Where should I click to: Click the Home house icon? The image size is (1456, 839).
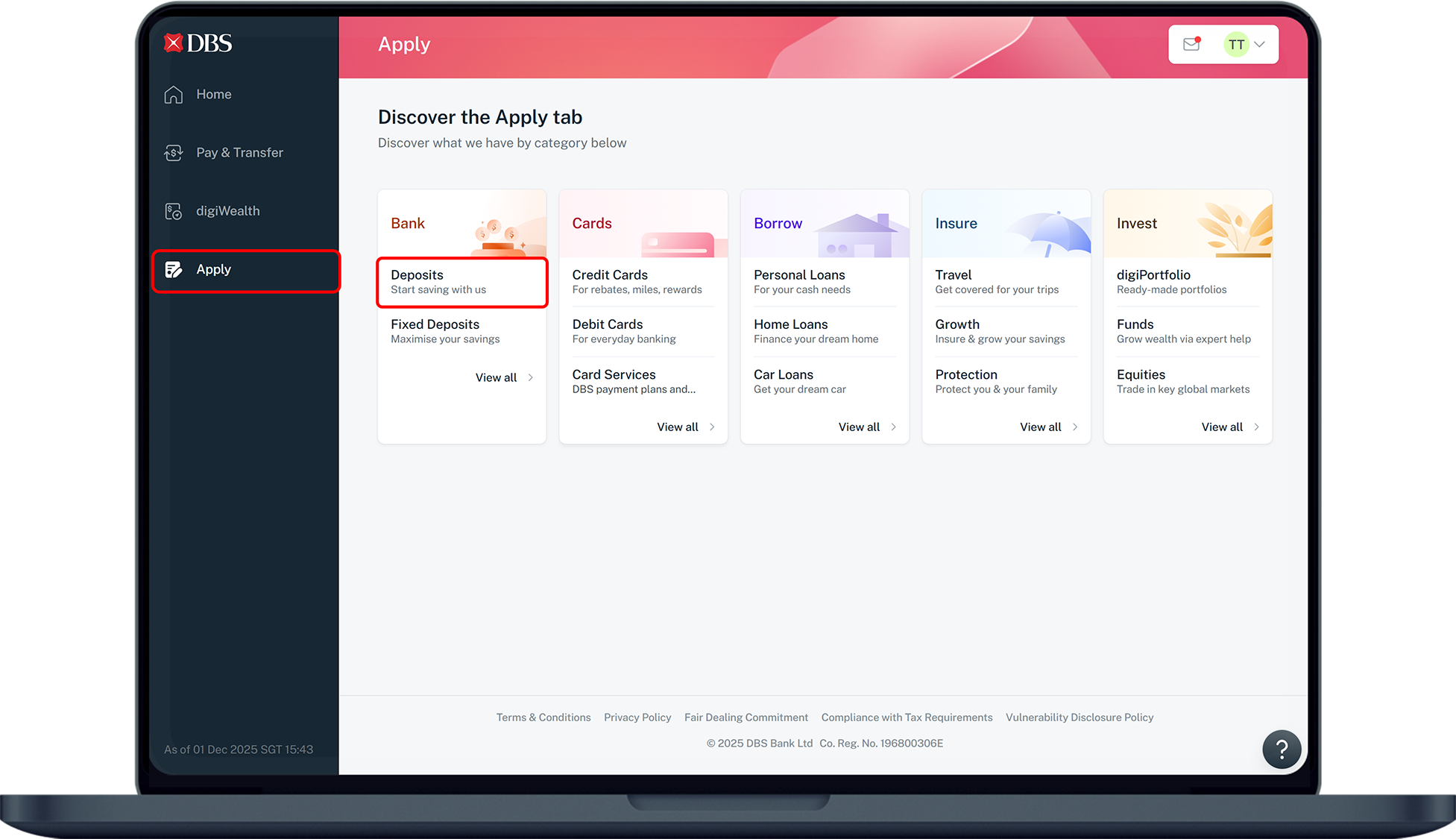click(x=174, y=95)
